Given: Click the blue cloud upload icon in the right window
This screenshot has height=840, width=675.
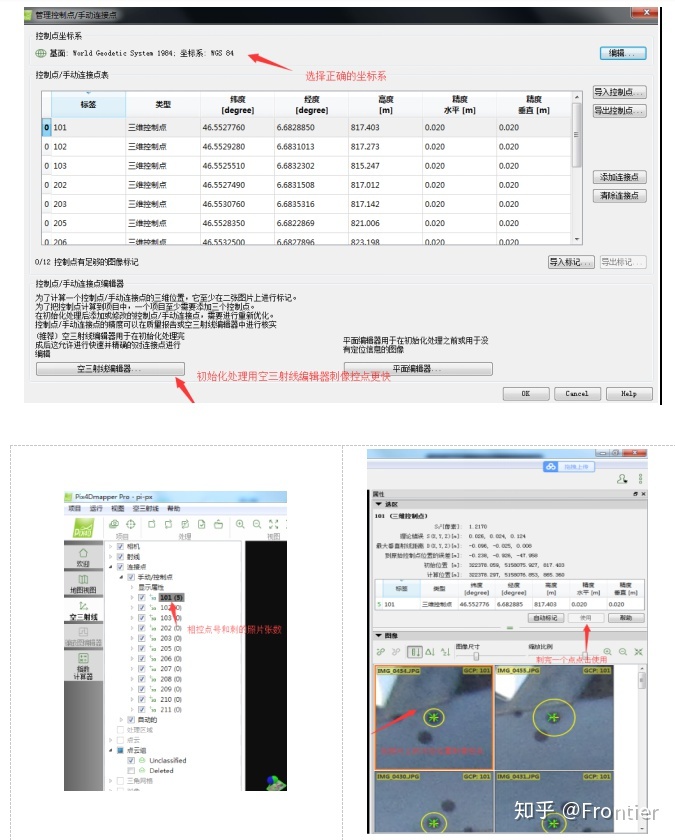Looking at the screenshot, I should (551, 467).
